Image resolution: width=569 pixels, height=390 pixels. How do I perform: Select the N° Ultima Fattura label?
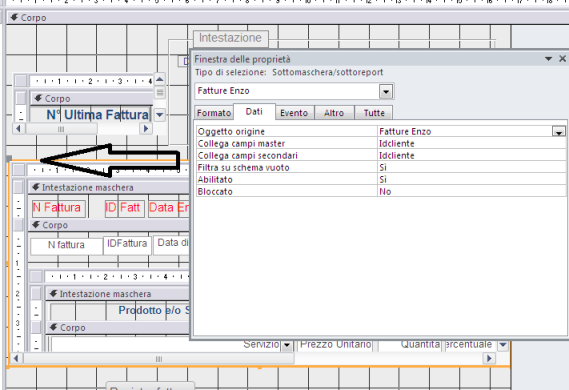point(98,115)
